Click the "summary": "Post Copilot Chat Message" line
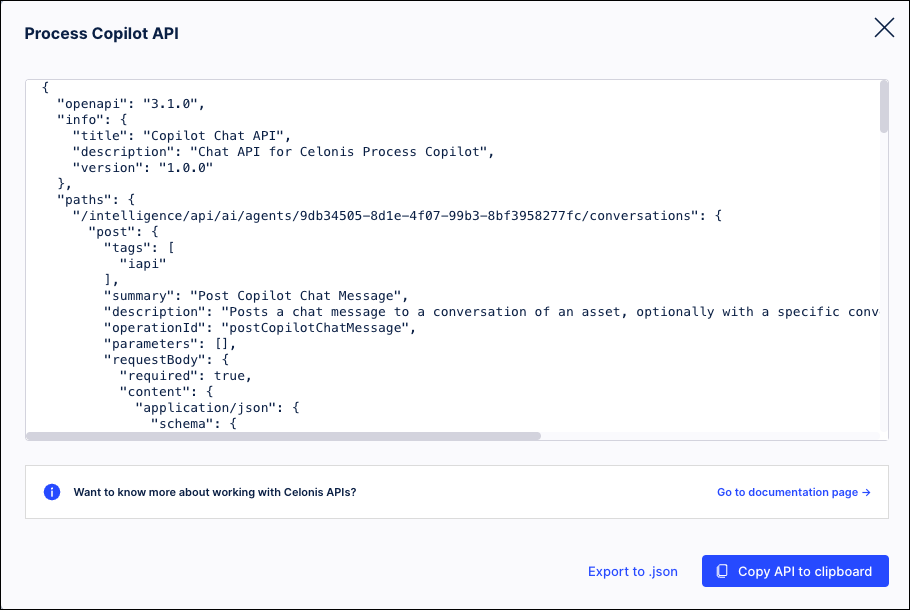The width and height of the screenshot is (910, 610). point(256,296)
